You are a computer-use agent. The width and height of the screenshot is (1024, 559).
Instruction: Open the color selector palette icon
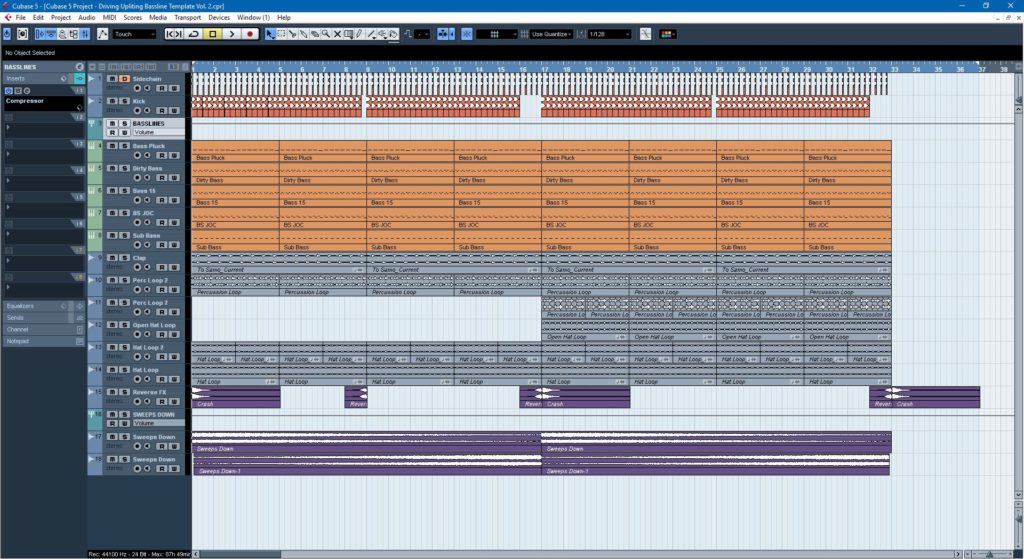667,34
